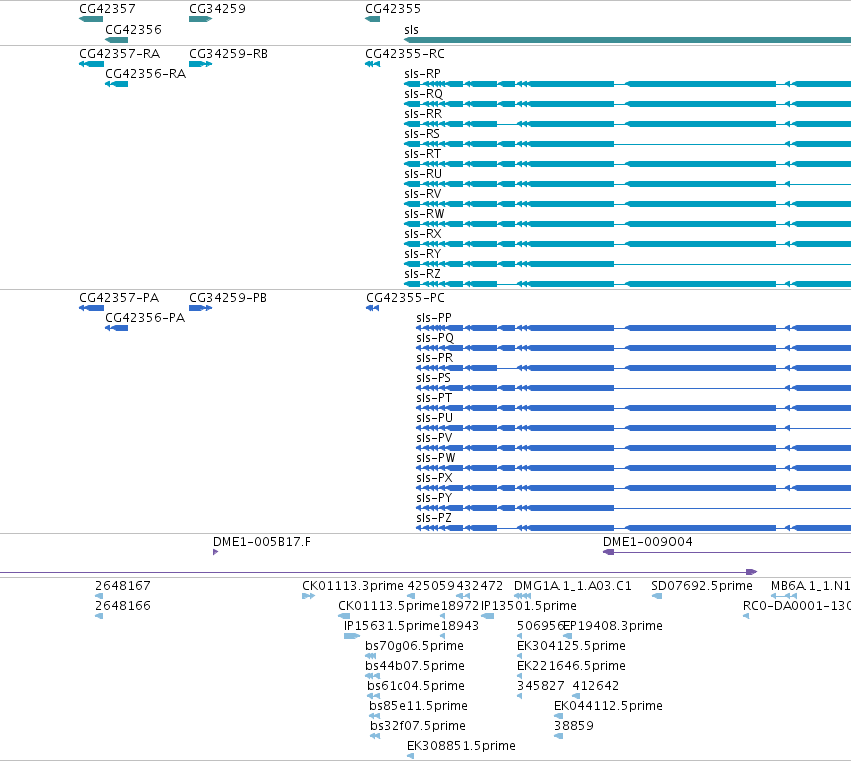The image size is (851, 761).
Task: Click transcript label CG42356-RA
Action: coord(145,74)
